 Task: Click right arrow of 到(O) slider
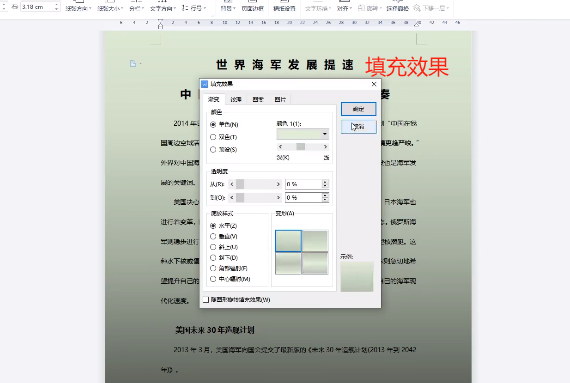pos(278,197)
